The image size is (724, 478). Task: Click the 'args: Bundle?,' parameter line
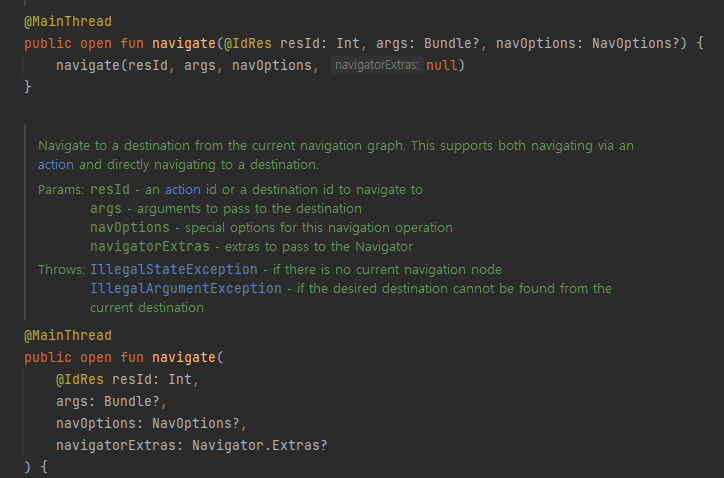click(x=111, y=402)
